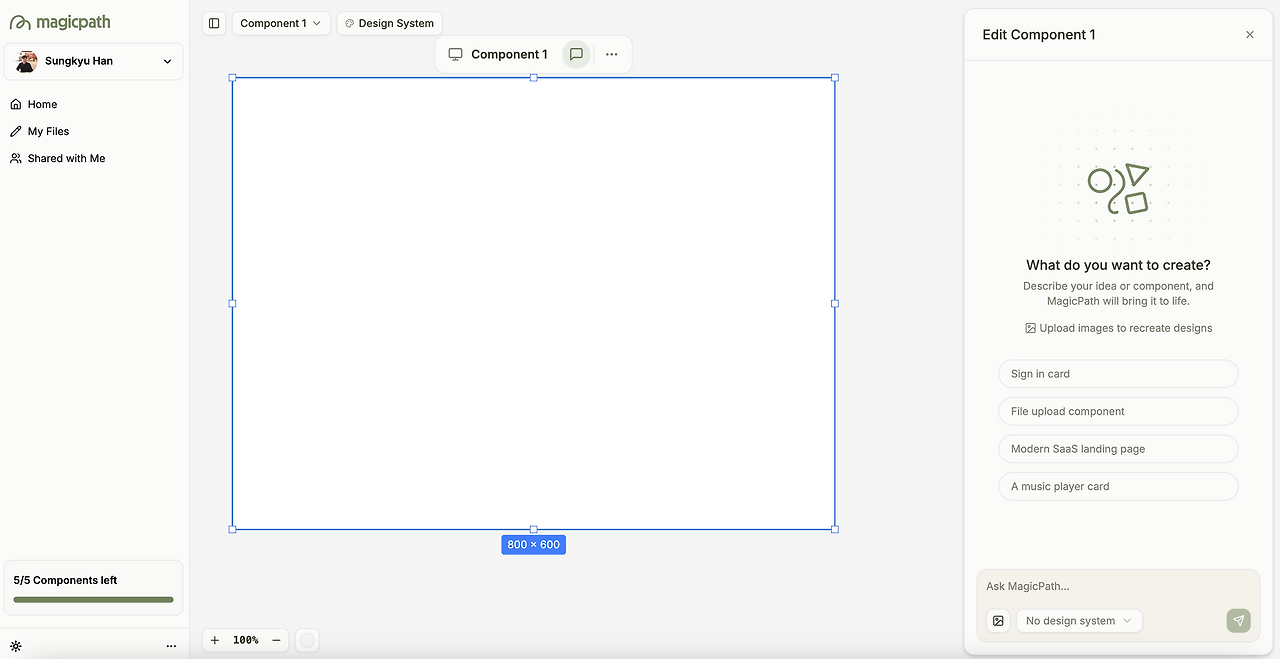Choose the Modern SaaS landing page suggestion
Screen dimensions: 1280x659
tap(1118, 449)
